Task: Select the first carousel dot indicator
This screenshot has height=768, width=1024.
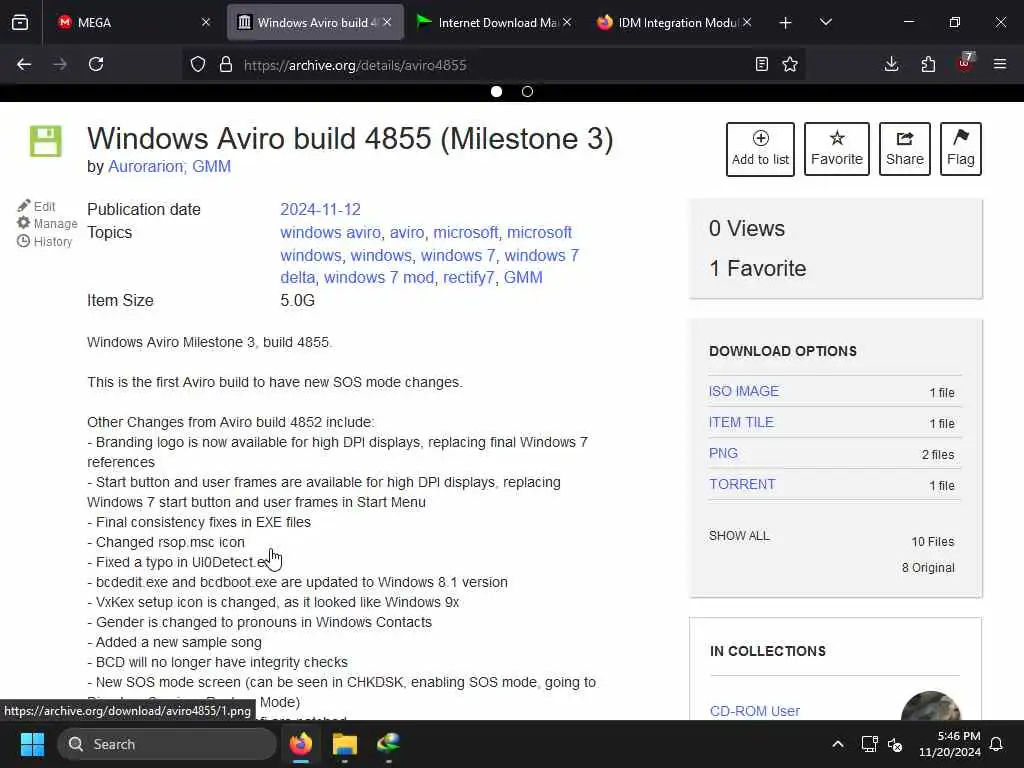Action: [x=496, y=91]
